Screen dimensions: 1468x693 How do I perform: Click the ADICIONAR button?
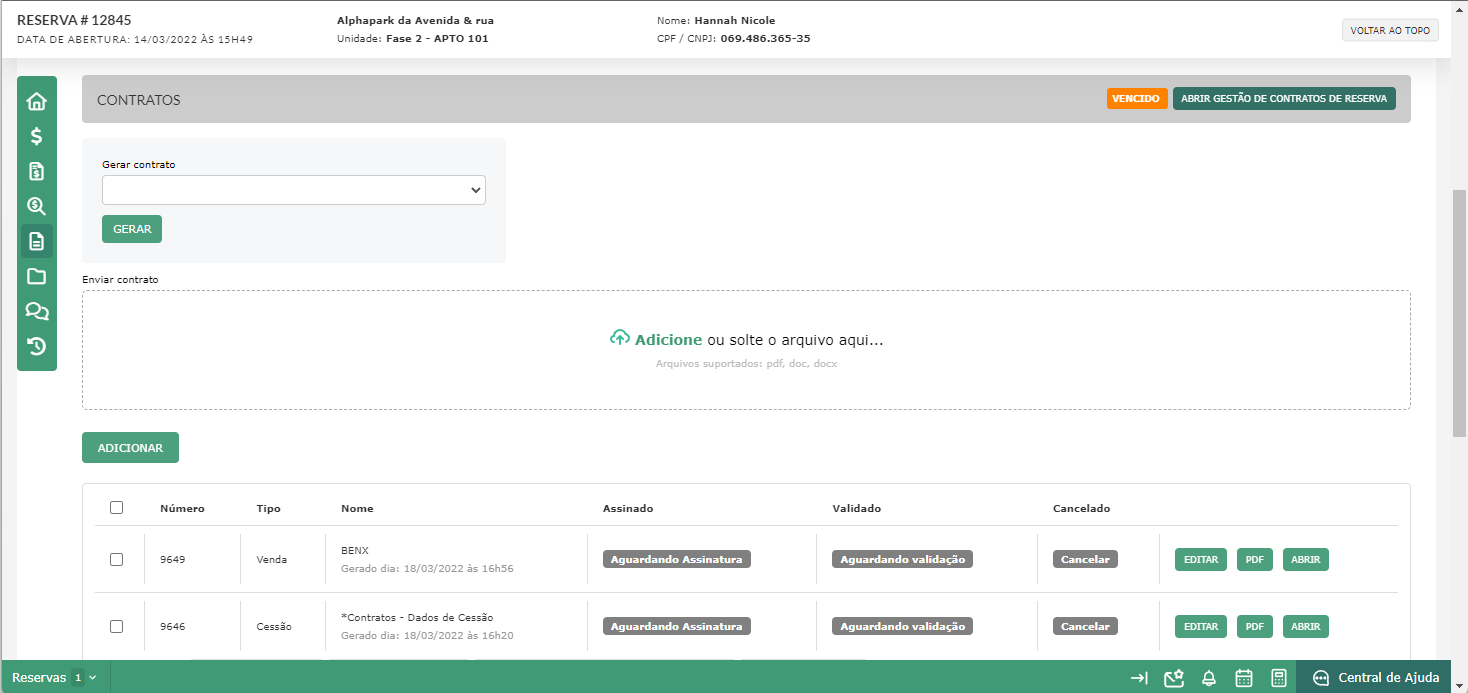tap(130, 448)
